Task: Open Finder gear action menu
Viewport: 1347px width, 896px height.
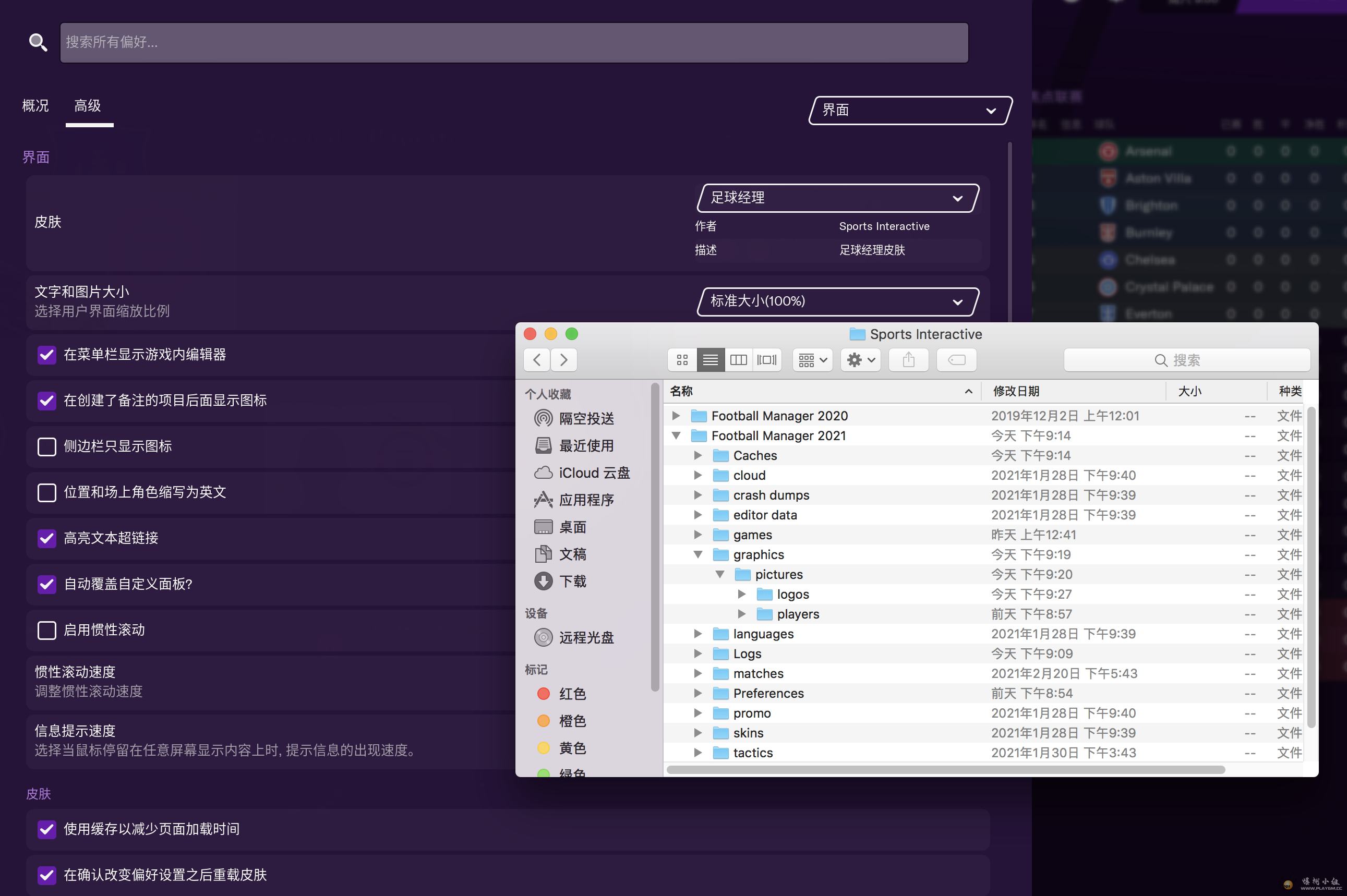Action: pyautogui.click(x=861, y=360)
